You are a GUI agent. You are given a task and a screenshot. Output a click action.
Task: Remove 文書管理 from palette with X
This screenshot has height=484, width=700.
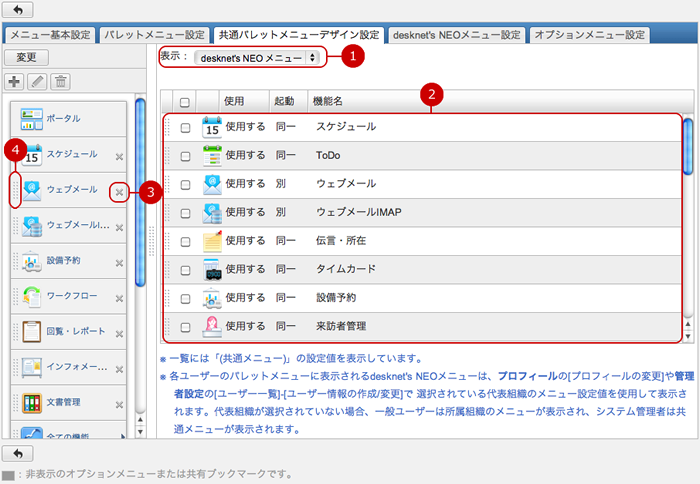(119, 405)
